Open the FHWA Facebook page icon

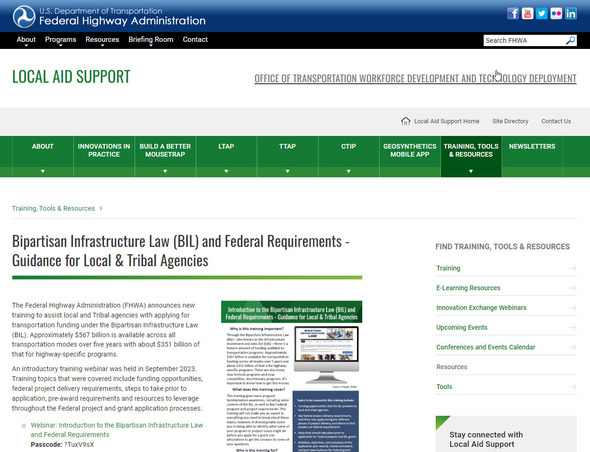point(513,14)
